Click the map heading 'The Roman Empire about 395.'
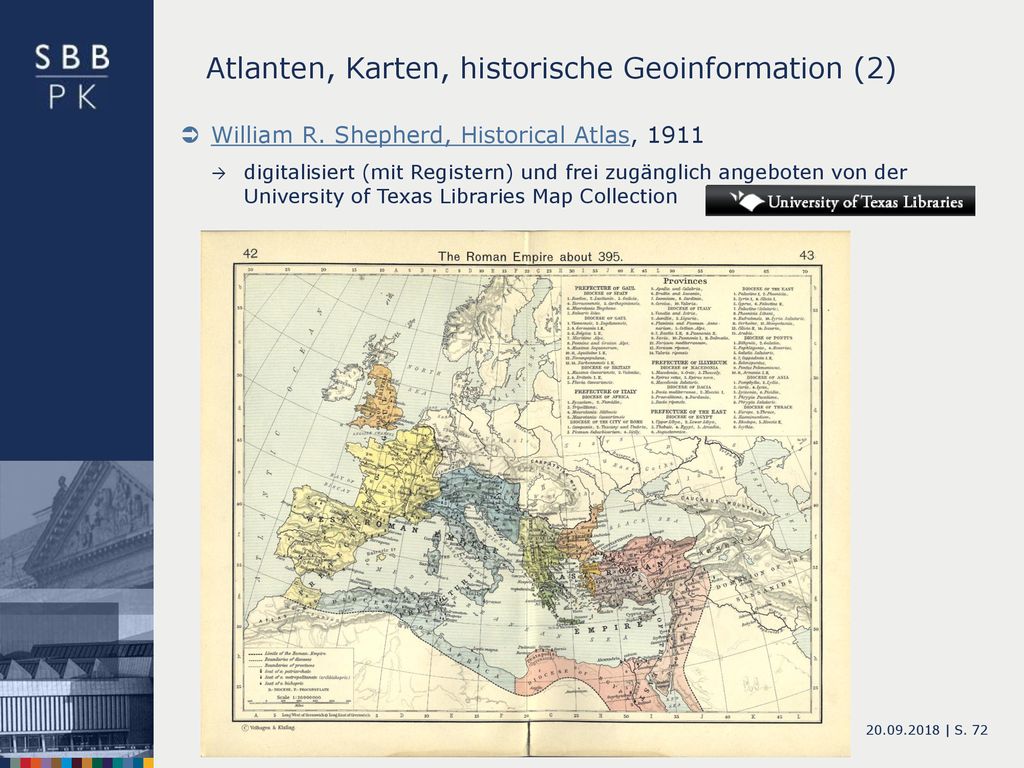Image resolution: width=1024 pixels, height=768 pixels. coord(530,257)
